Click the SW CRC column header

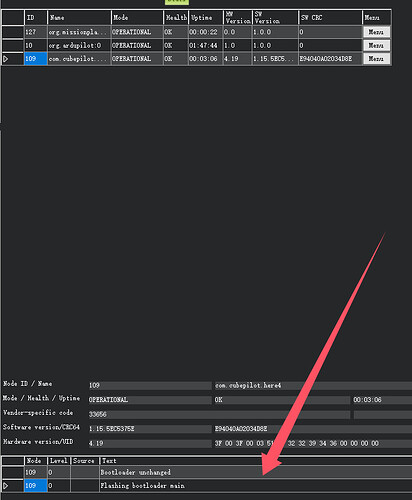(330, 17)
